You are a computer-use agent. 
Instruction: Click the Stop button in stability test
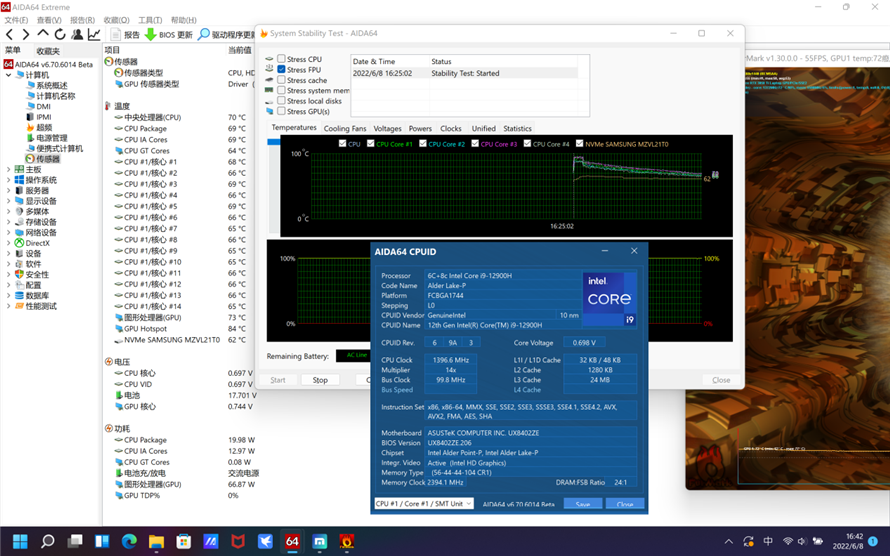coord(320,380)
